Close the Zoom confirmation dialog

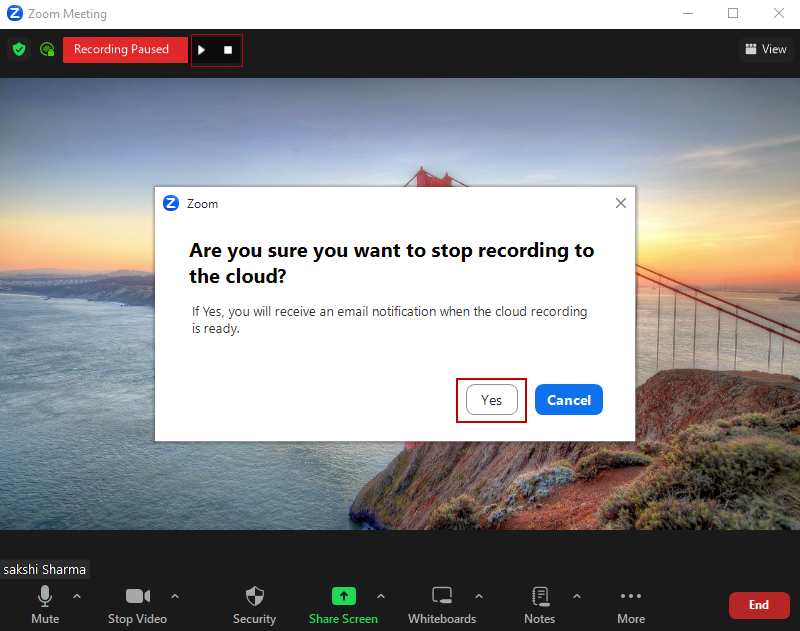620,204
